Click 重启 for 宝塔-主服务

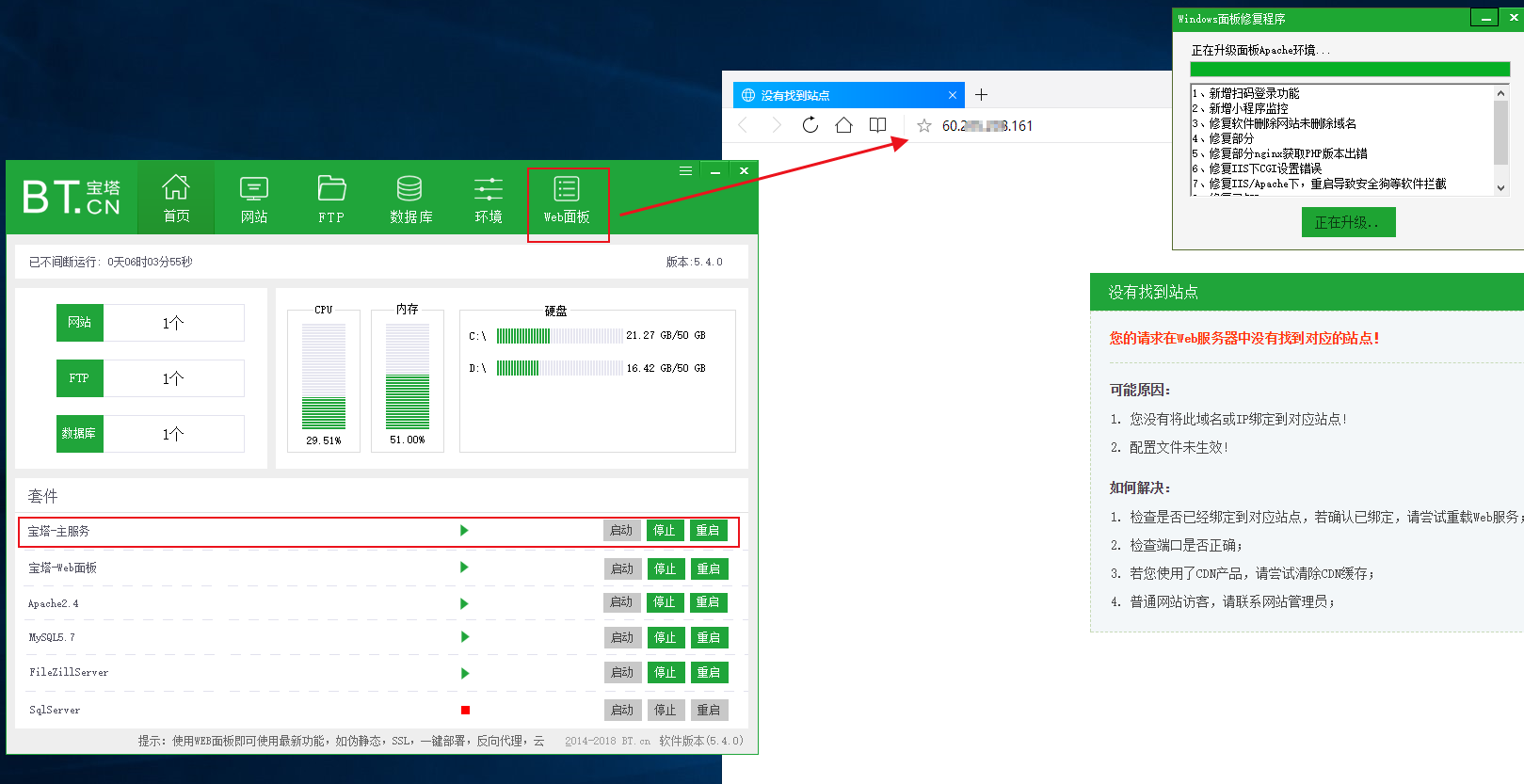tap(708, 531)
